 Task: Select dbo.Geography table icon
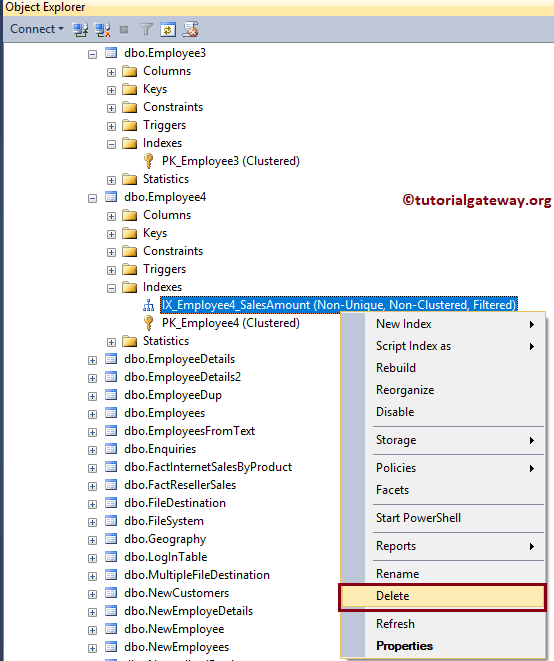click(x=111, y=539)
